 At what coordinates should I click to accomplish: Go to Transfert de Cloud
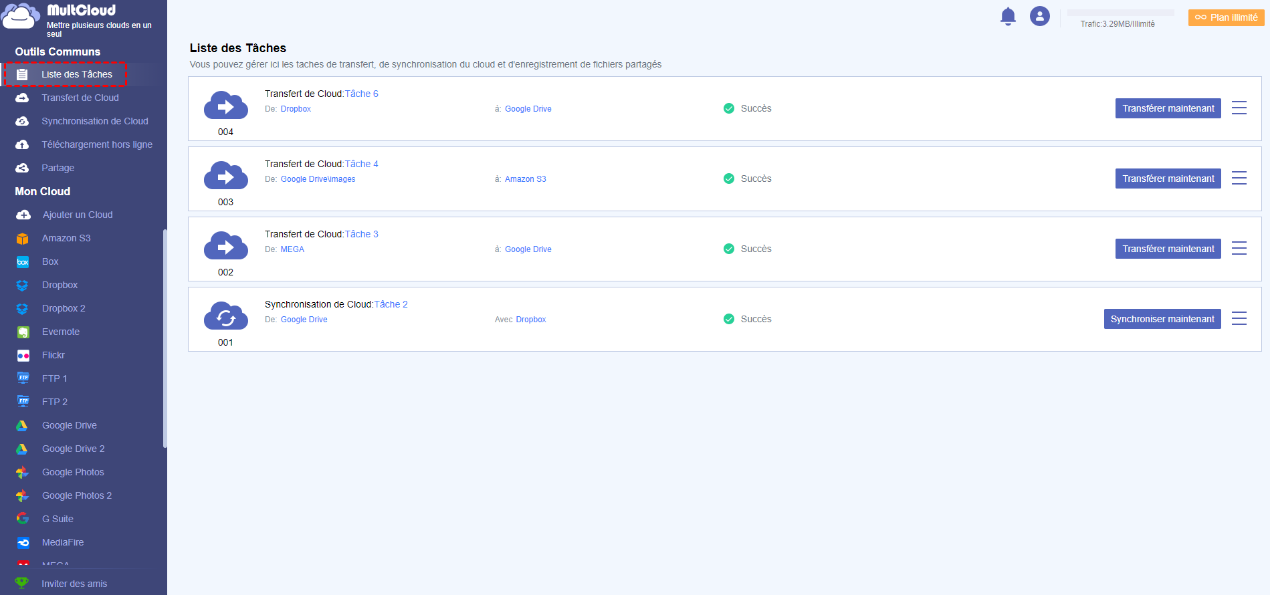point(80,98)
